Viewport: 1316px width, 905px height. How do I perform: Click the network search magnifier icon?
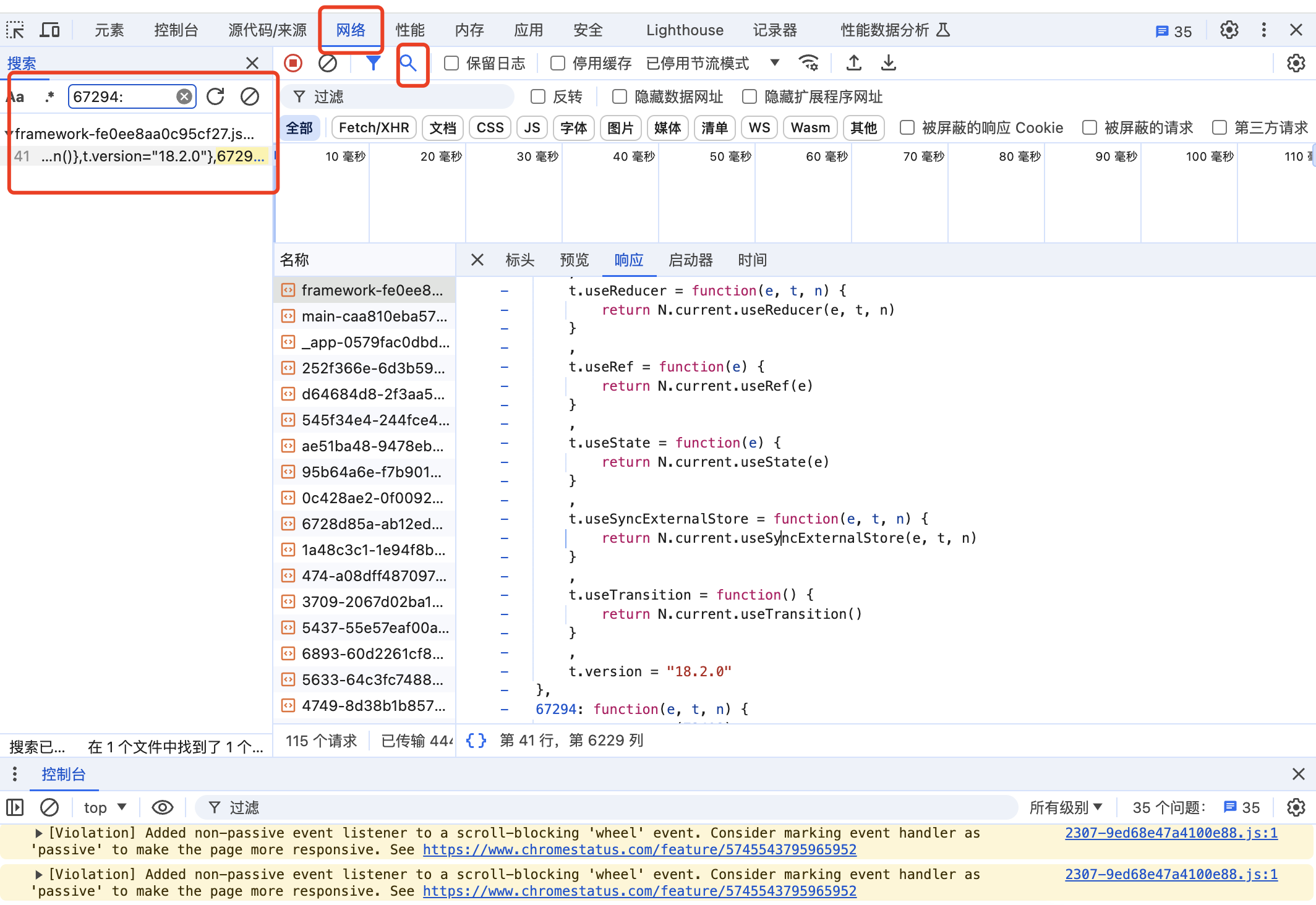[x=408, y=63]
